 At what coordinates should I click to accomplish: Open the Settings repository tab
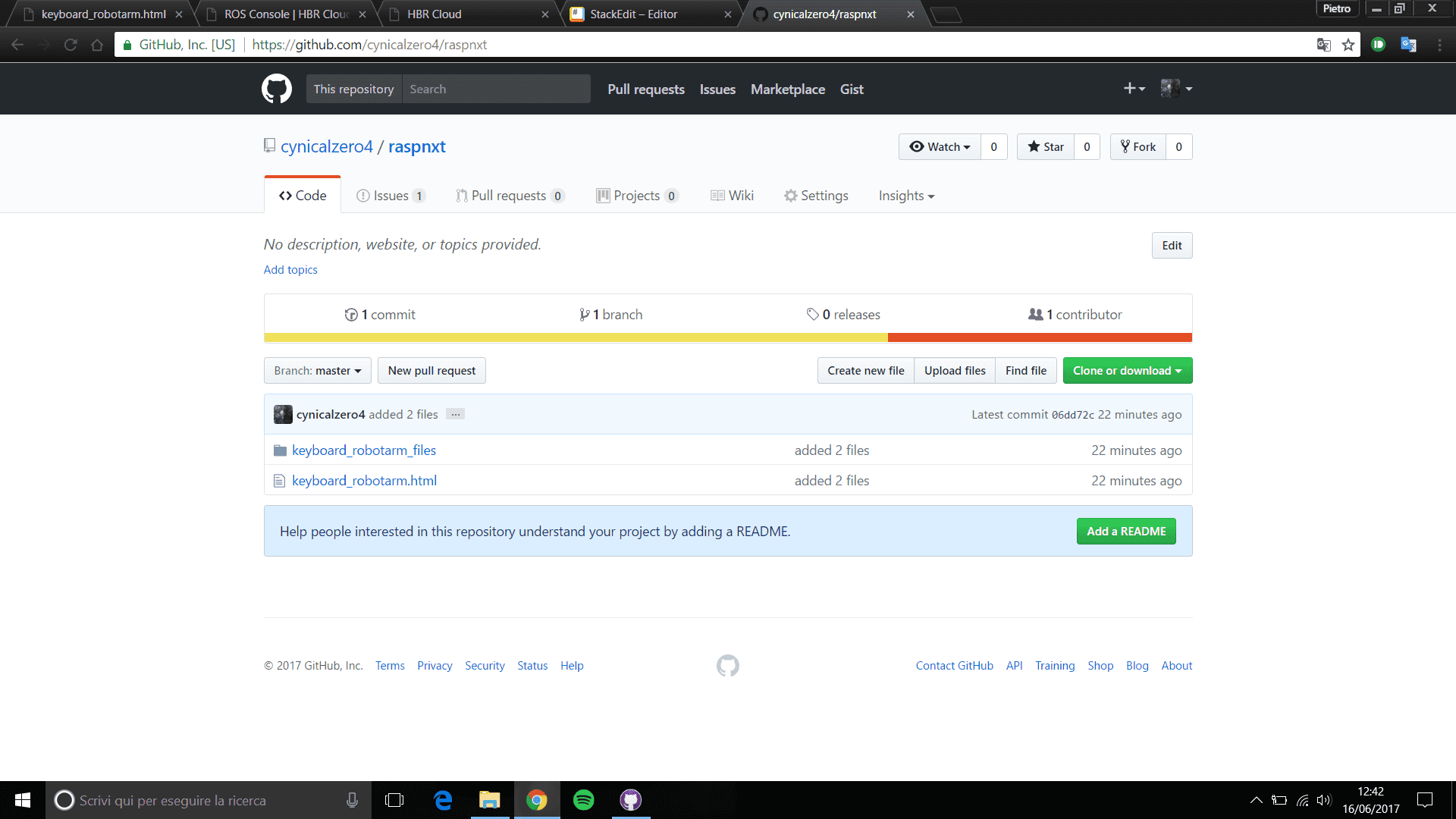tap(816, 196)
